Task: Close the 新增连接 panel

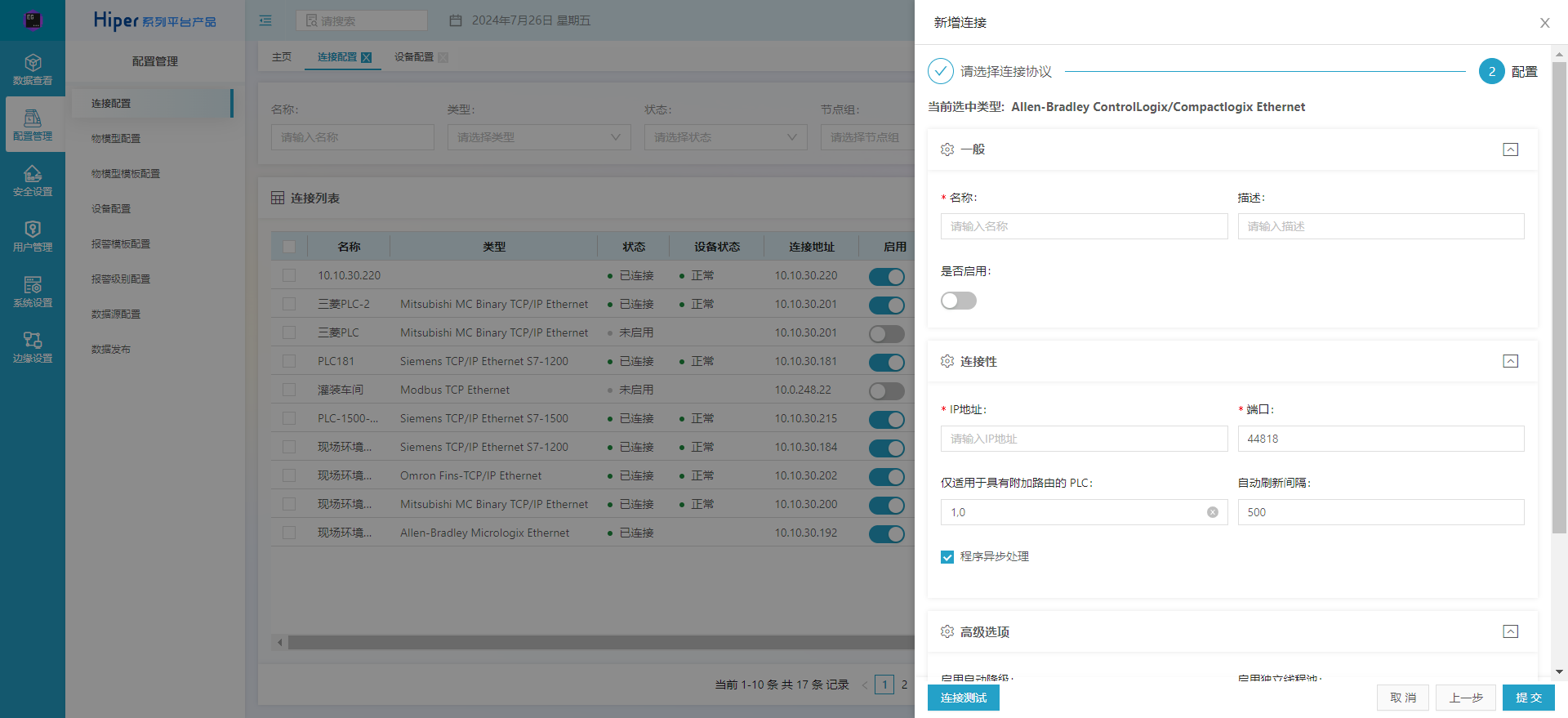Action: click(x=1544, y=23)
